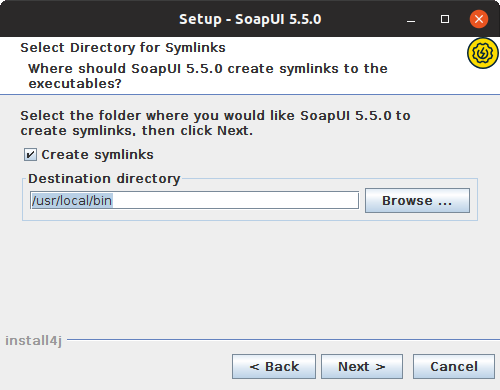
Task: Click the install4j label
Action: [33, 341]
